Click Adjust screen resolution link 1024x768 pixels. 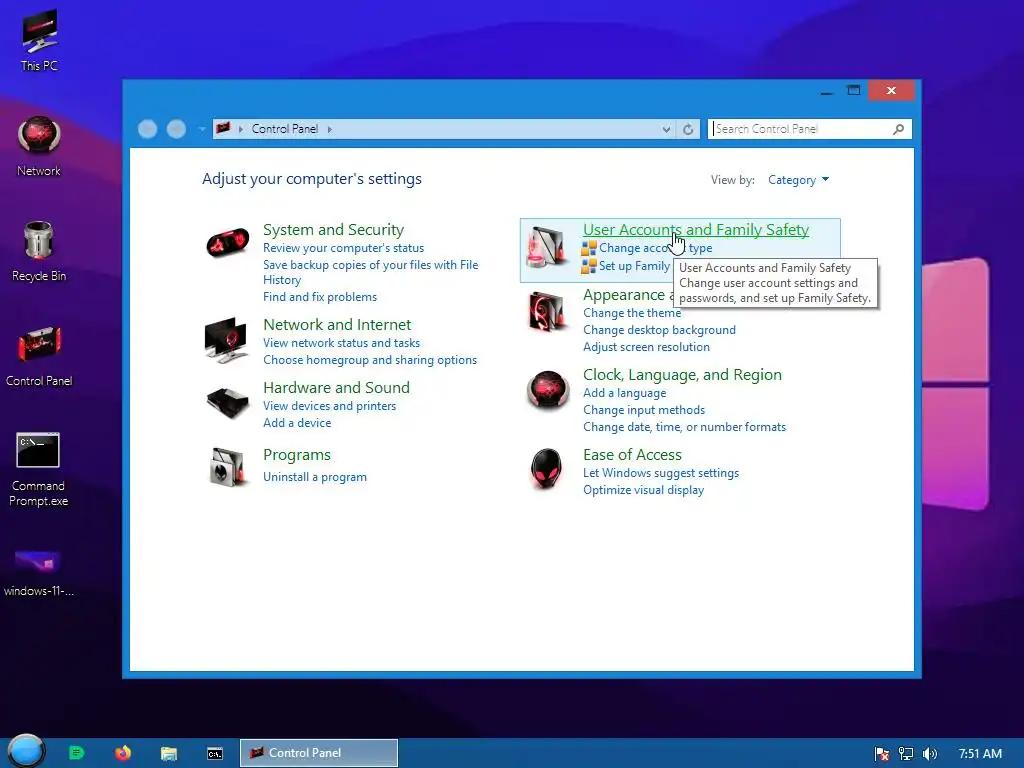646,347
